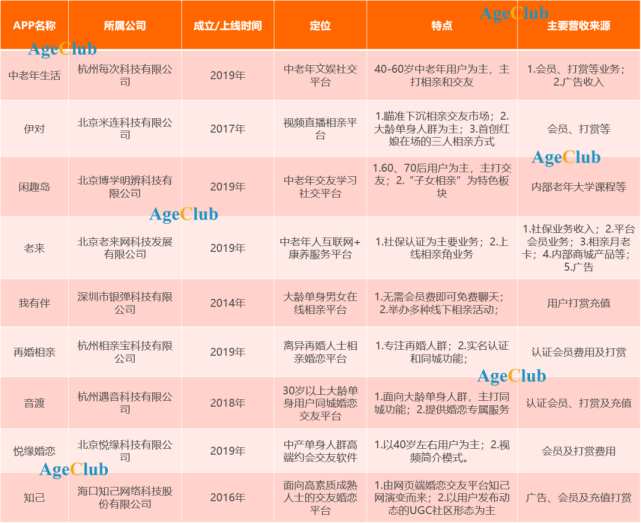Click company cell '北京米连科技有限公司'
Screen dimensions: 641x523
pos(125,129)
